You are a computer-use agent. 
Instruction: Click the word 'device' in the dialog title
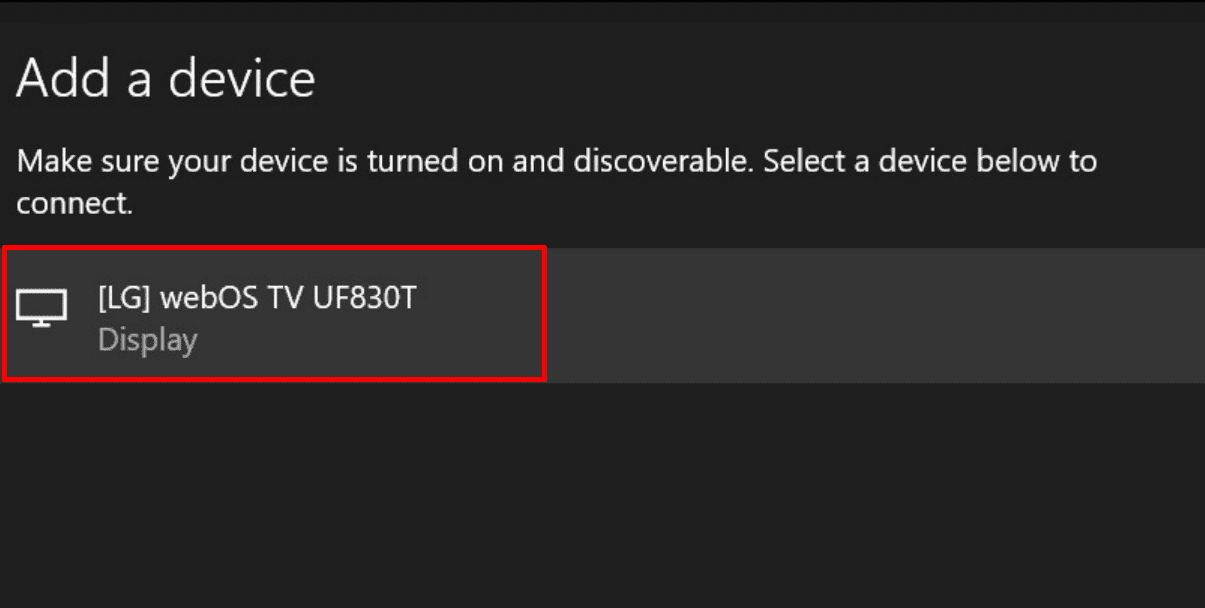(x=241, y=78)
